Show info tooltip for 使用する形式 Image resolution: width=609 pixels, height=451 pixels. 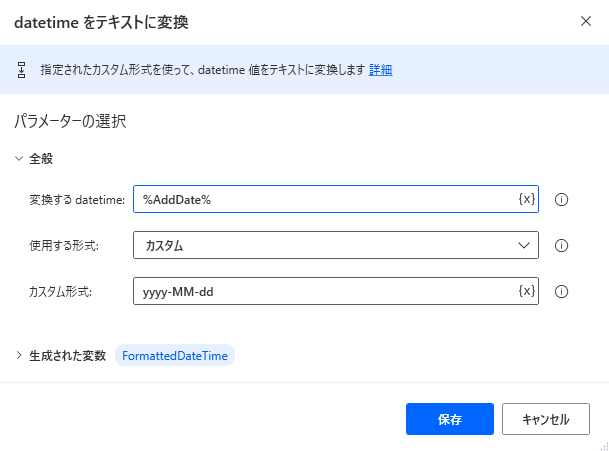561,246
